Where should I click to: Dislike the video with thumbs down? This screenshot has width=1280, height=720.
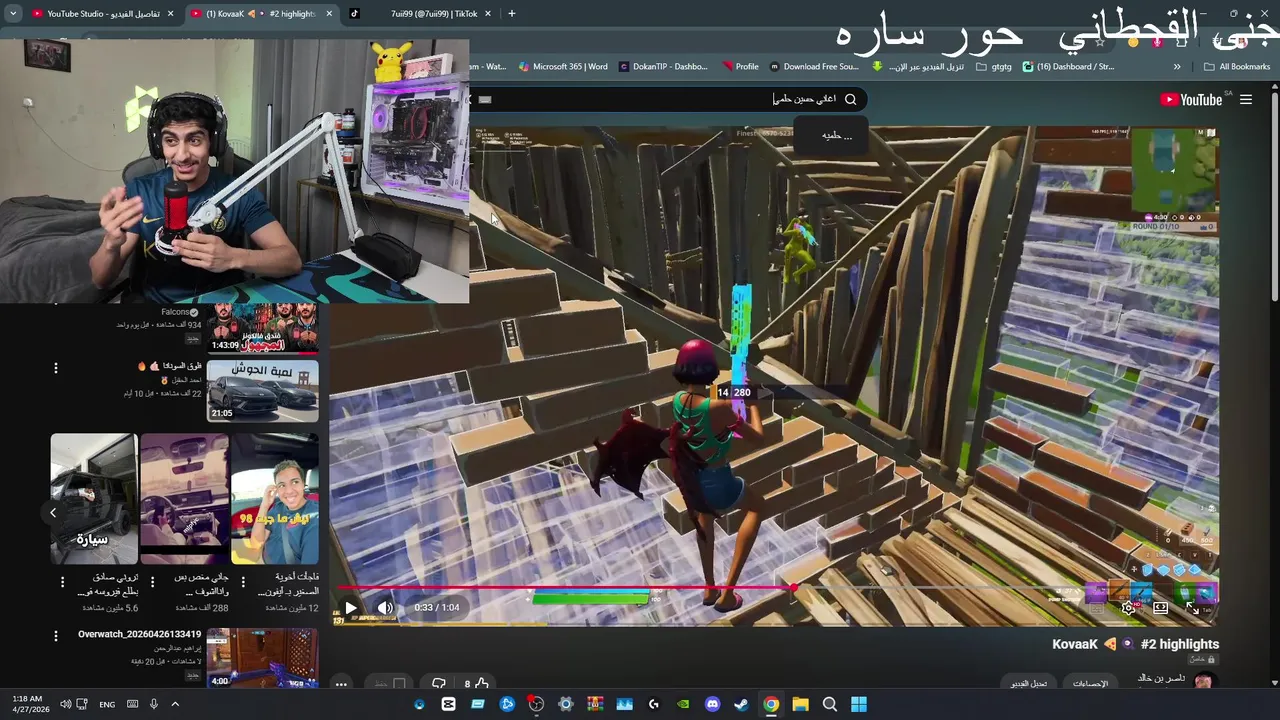point(438,684)
